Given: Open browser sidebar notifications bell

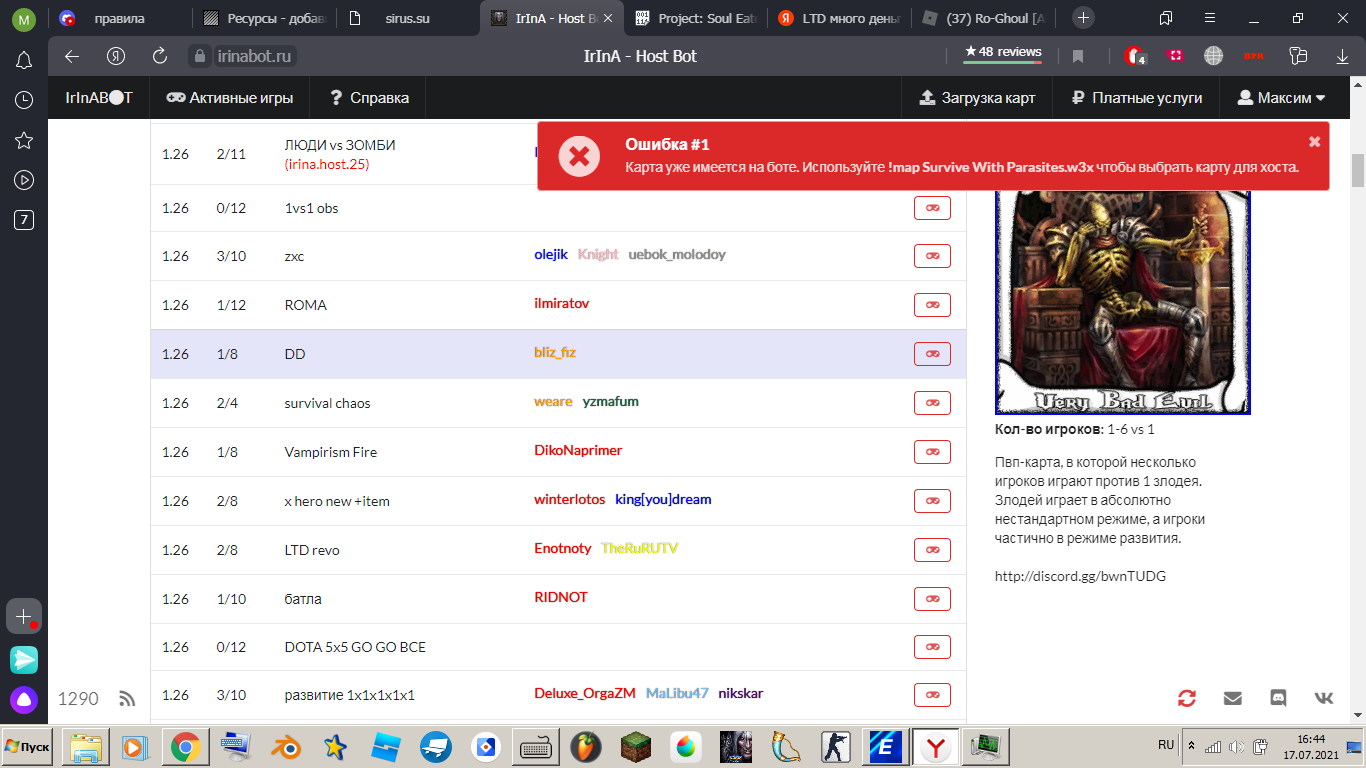Looking at the screenshot, I should 24,61.
